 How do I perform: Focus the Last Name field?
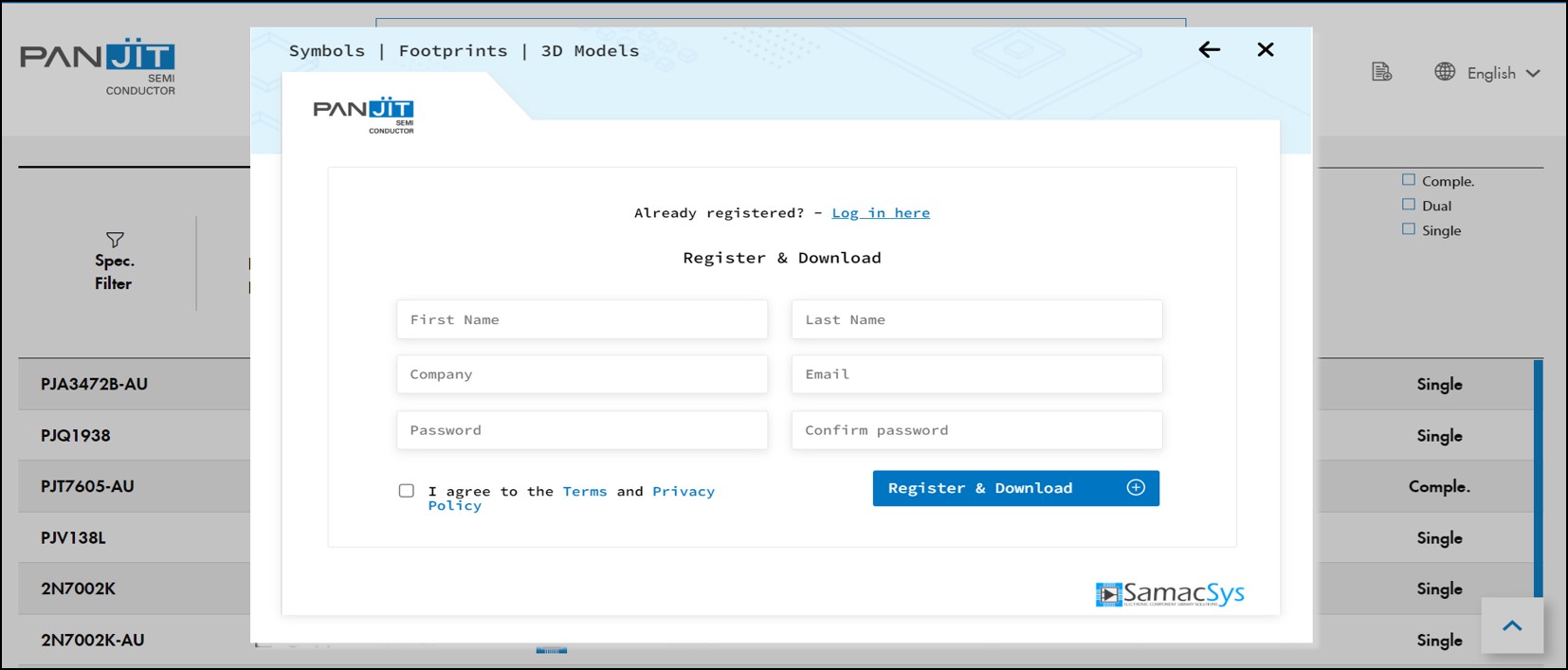tap(976, 319)
